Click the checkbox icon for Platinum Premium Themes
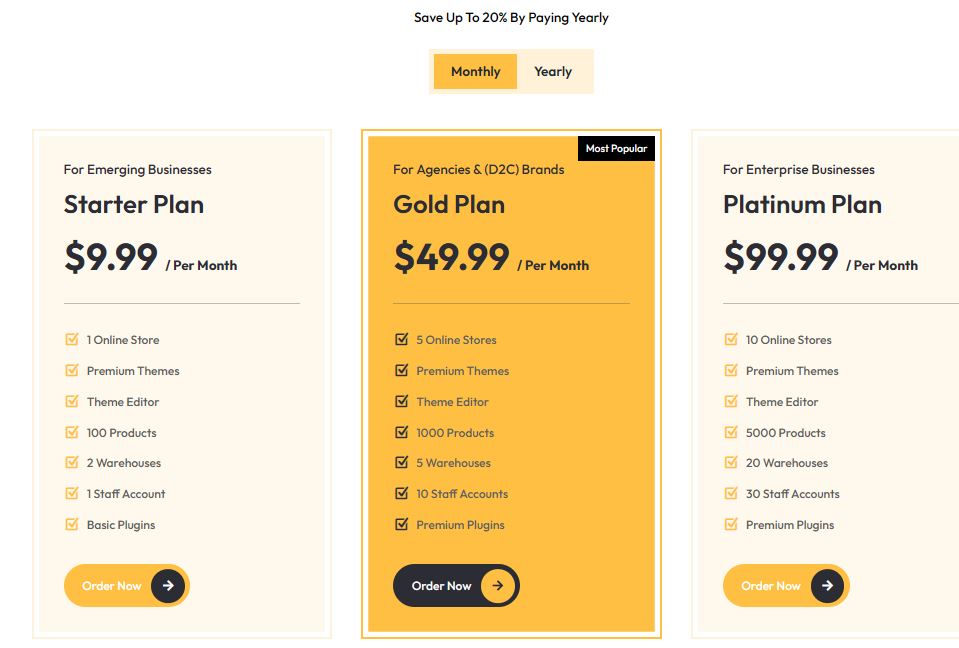 tap(731, 371)
